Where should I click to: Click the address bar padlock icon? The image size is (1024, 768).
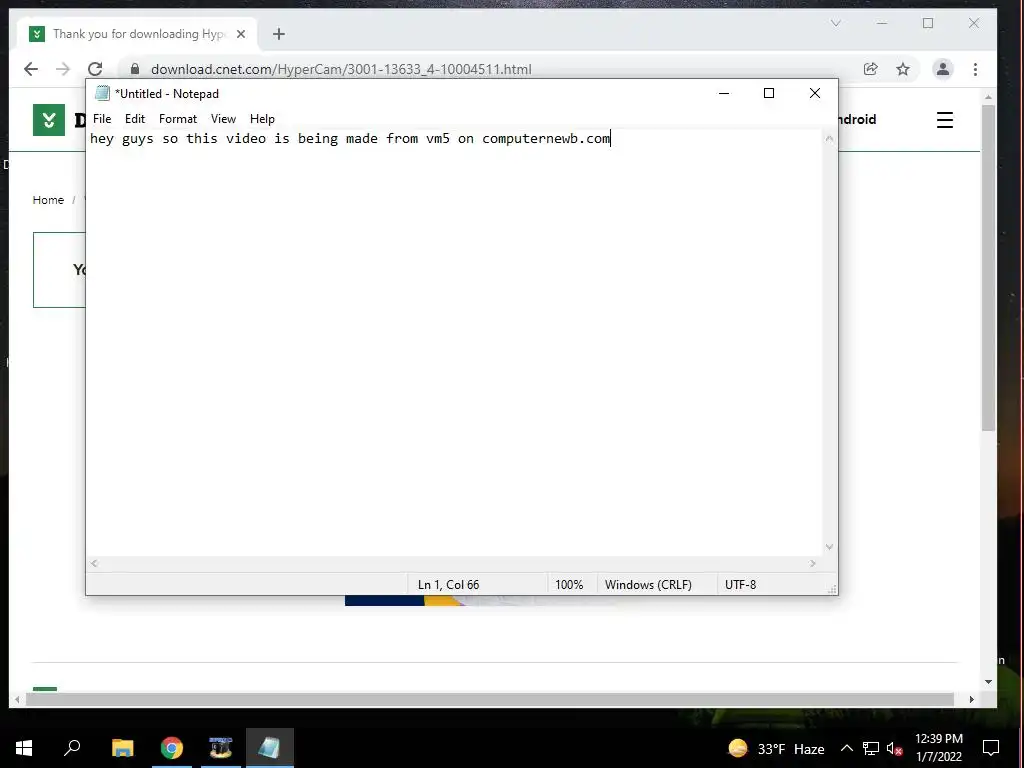tap(135, 69)
